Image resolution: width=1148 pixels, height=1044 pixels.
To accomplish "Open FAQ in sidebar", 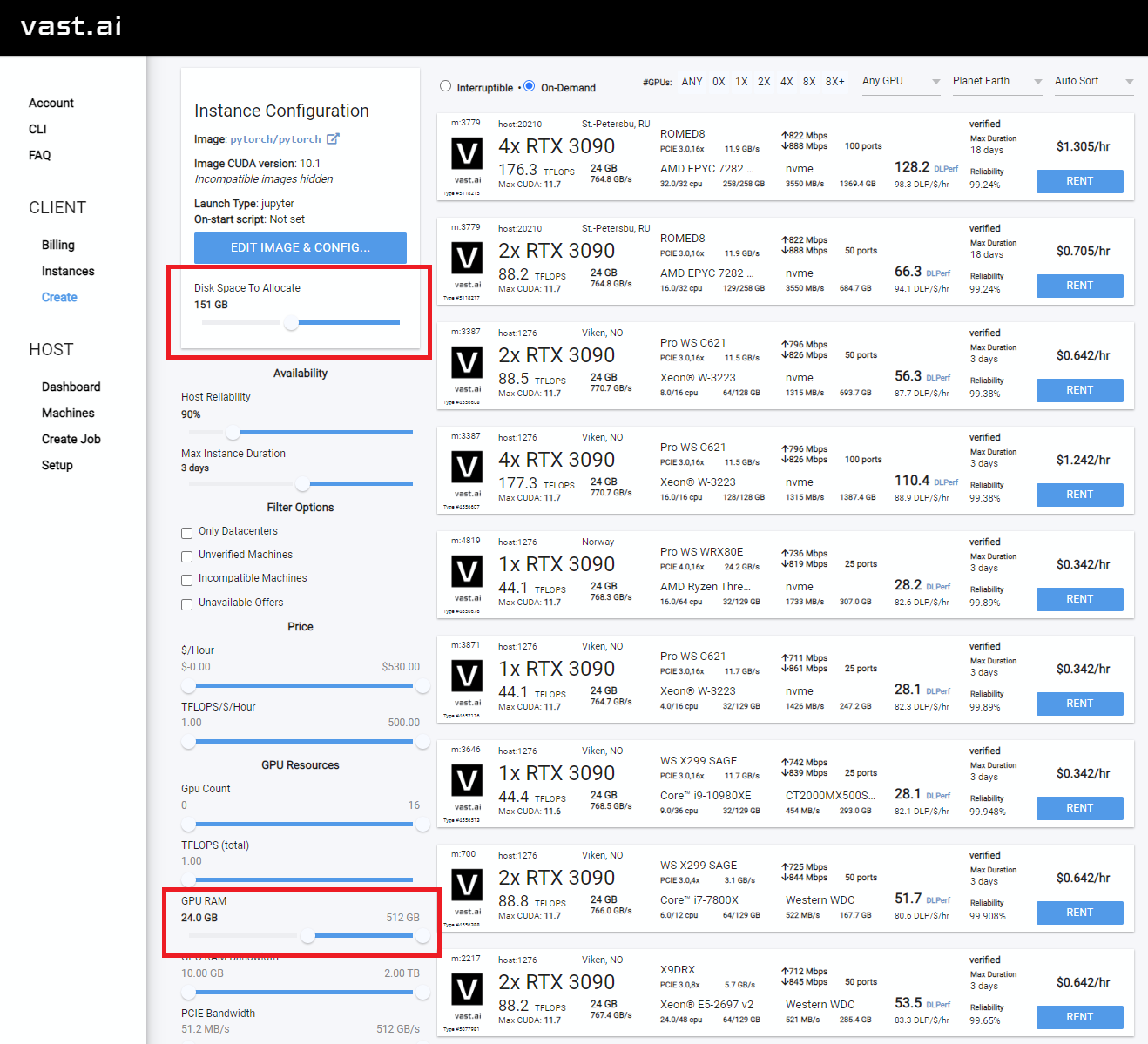I will [x=39, y=155].
